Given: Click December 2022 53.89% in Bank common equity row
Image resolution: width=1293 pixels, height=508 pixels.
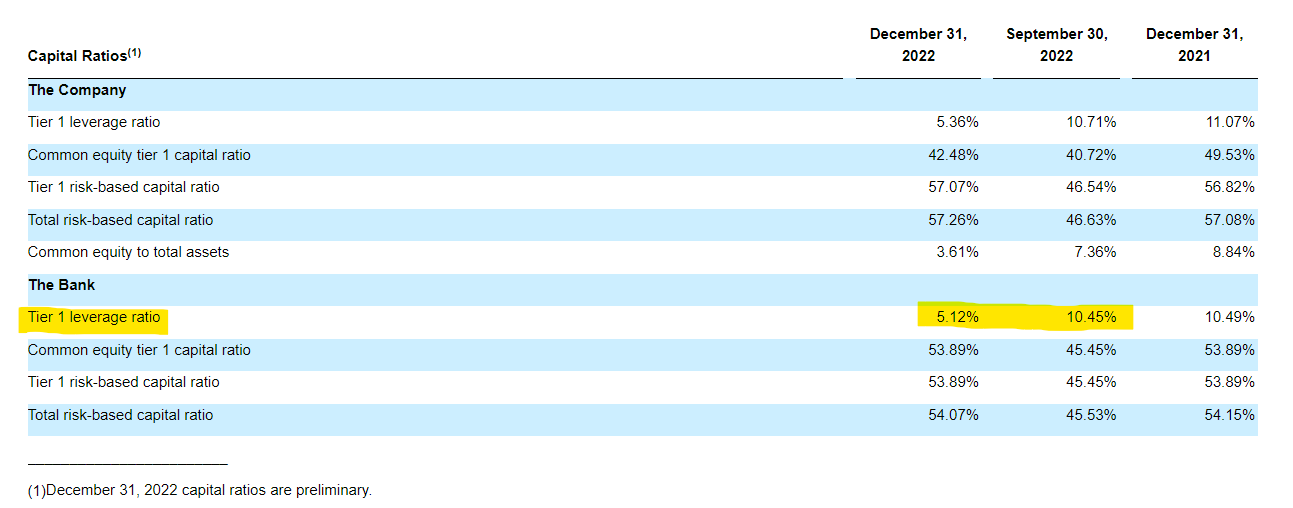Looking at the screenshot, I should click(x=953, y=350).
